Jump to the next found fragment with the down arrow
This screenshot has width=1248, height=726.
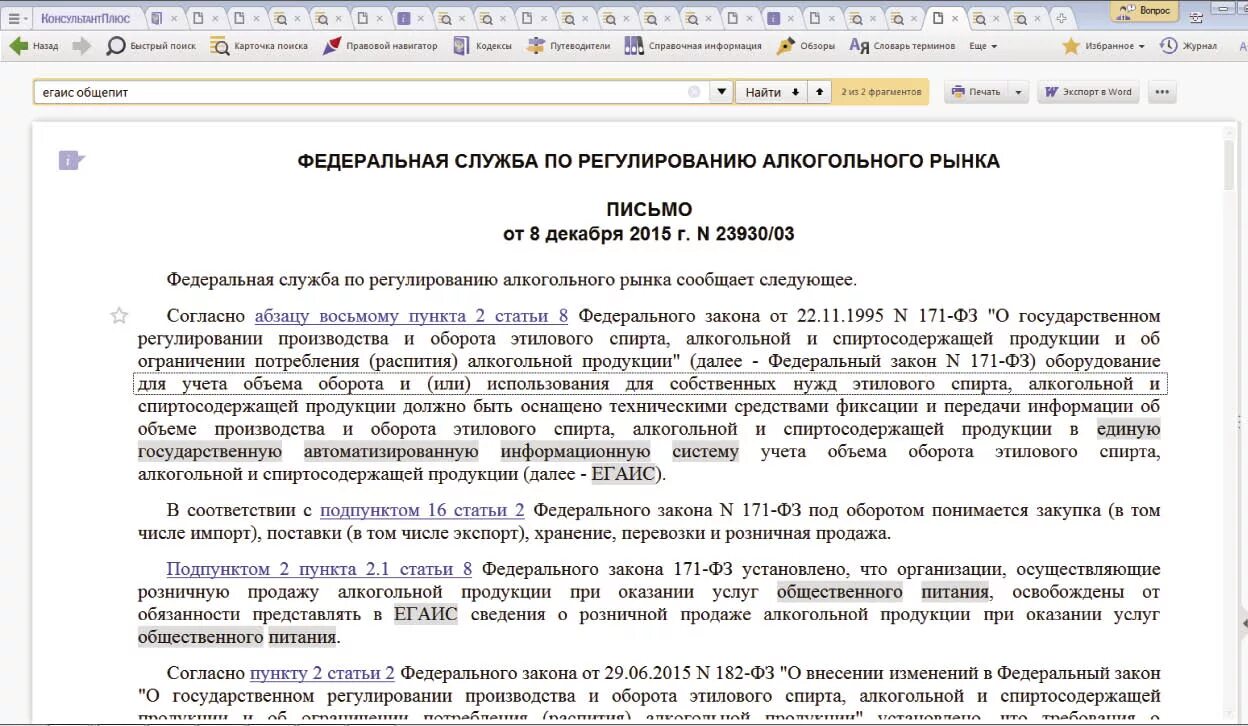tap(796, 92)
